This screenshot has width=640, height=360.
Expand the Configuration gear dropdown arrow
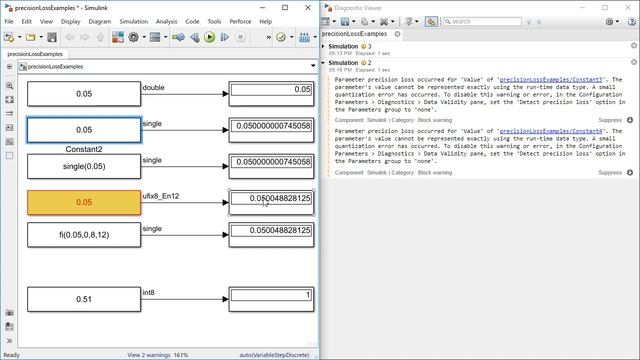pyautogui.click(x=144, y=37)
